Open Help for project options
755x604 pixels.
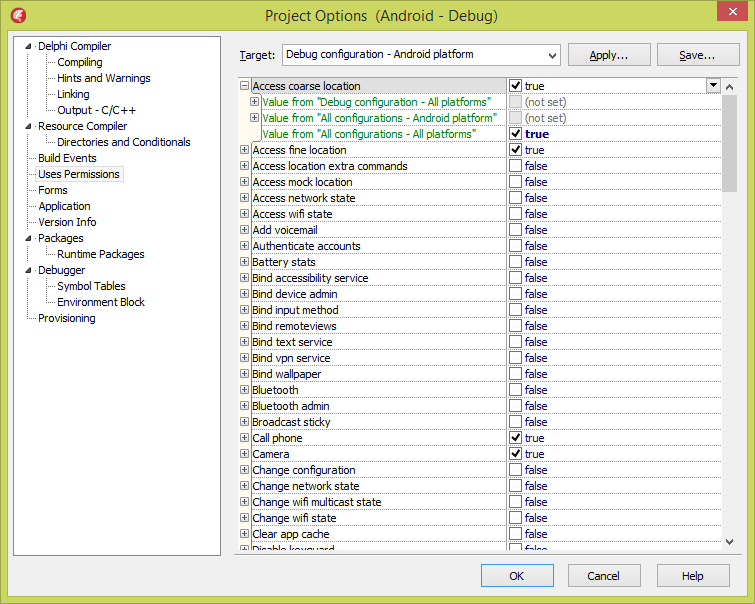tap(693, 576)
